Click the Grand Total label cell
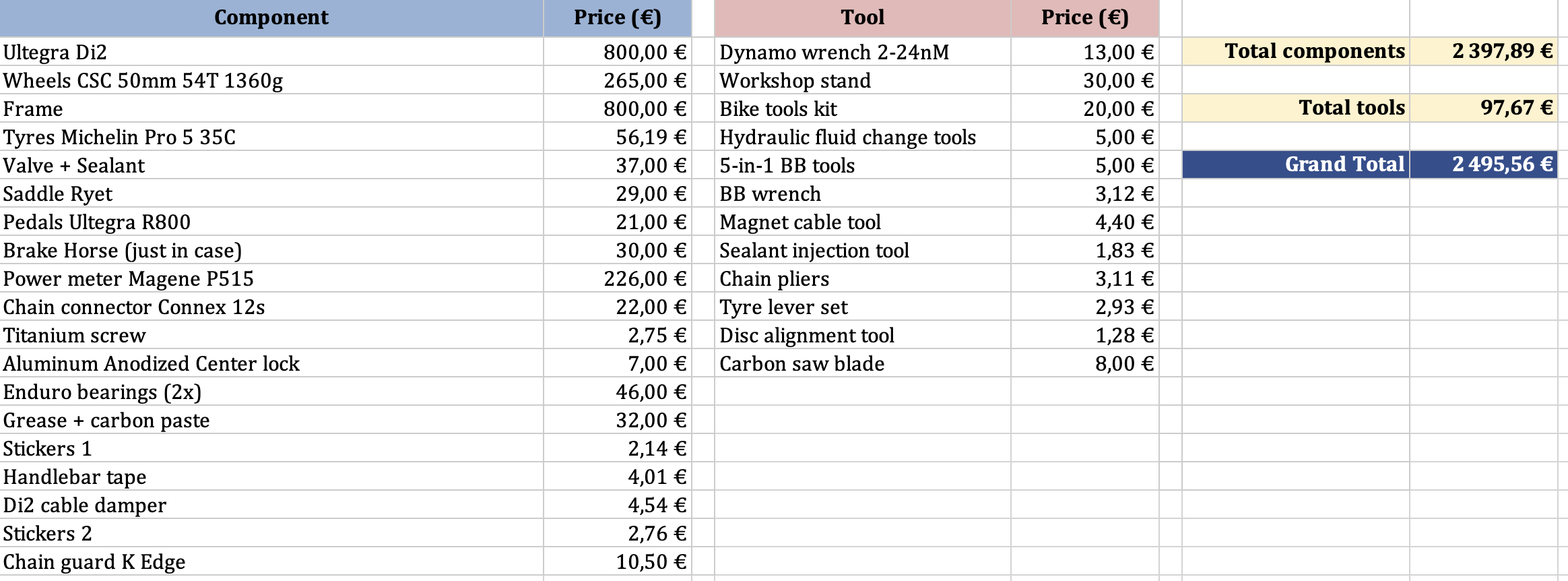This screenshot has height=581, width=1568. pyautogui.click(x=1296, y=164)
